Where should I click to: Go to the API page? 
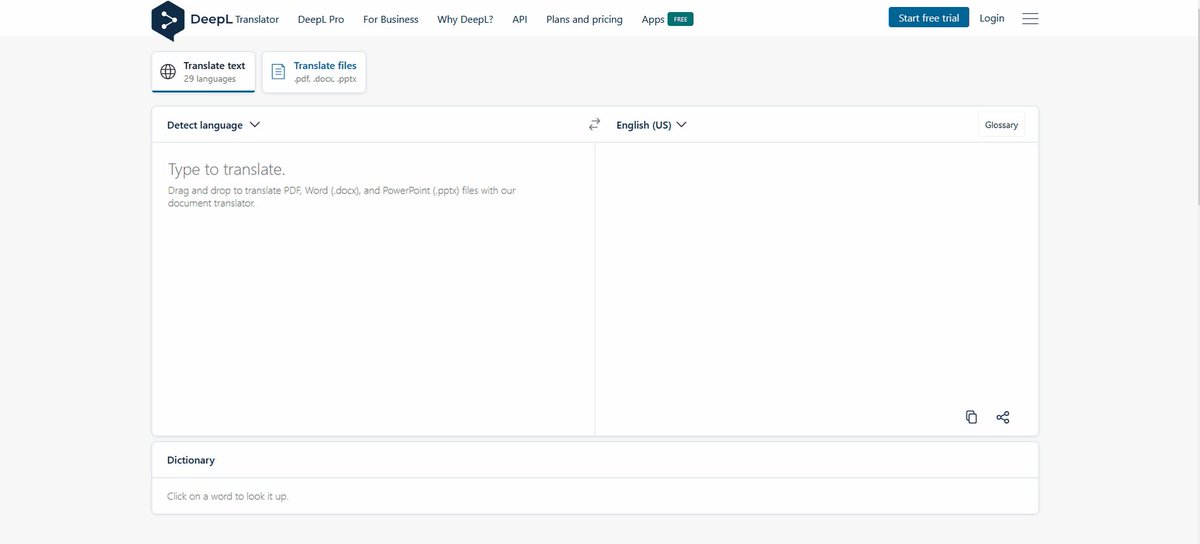click(x=520, y=19)
